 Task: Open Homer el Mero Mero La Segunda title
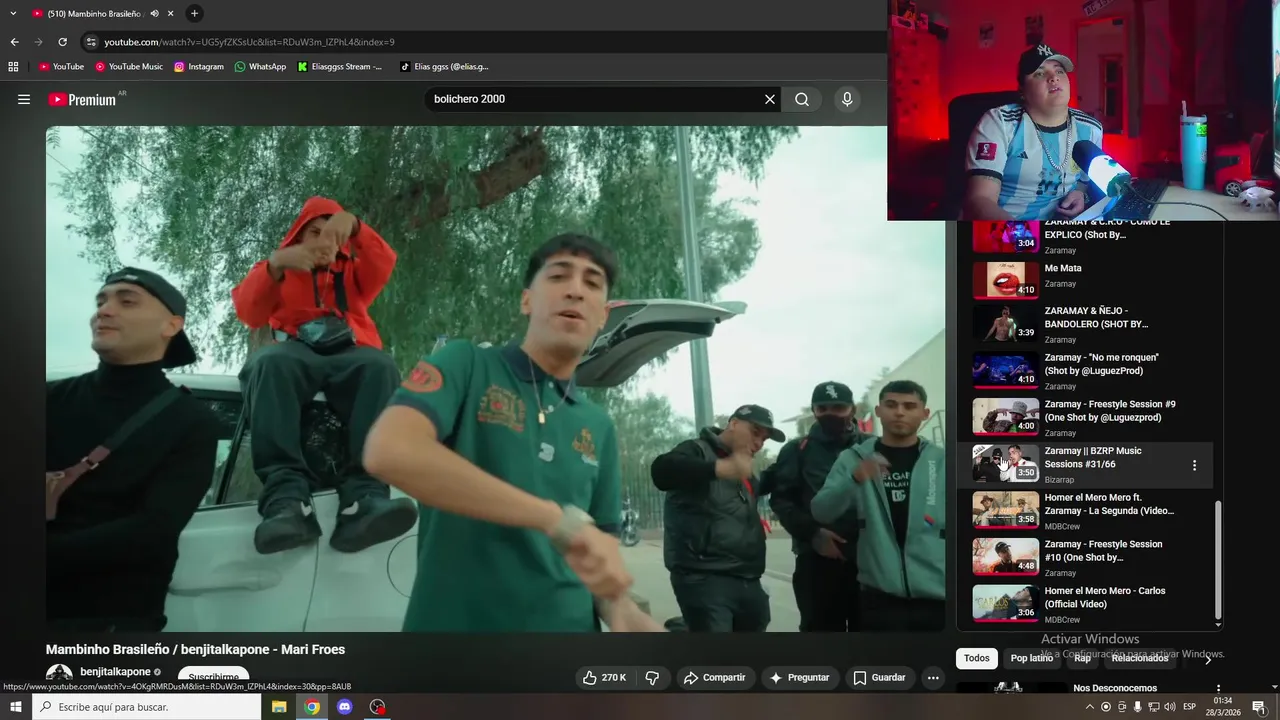pyautogui.click(x=1109, y=504)
